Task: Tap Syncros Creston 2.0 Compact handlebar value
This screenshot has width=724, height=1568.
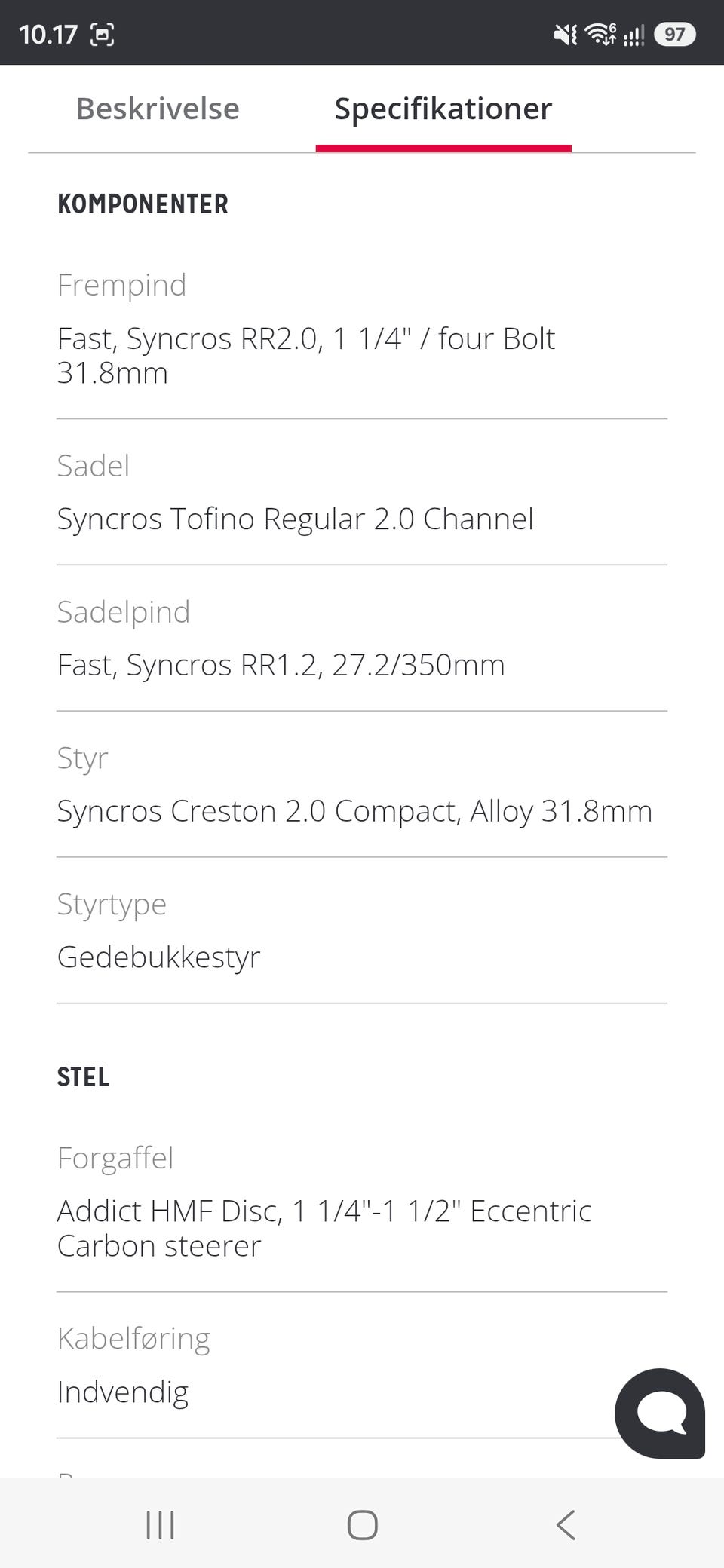Action: click(x=354, y=811)
